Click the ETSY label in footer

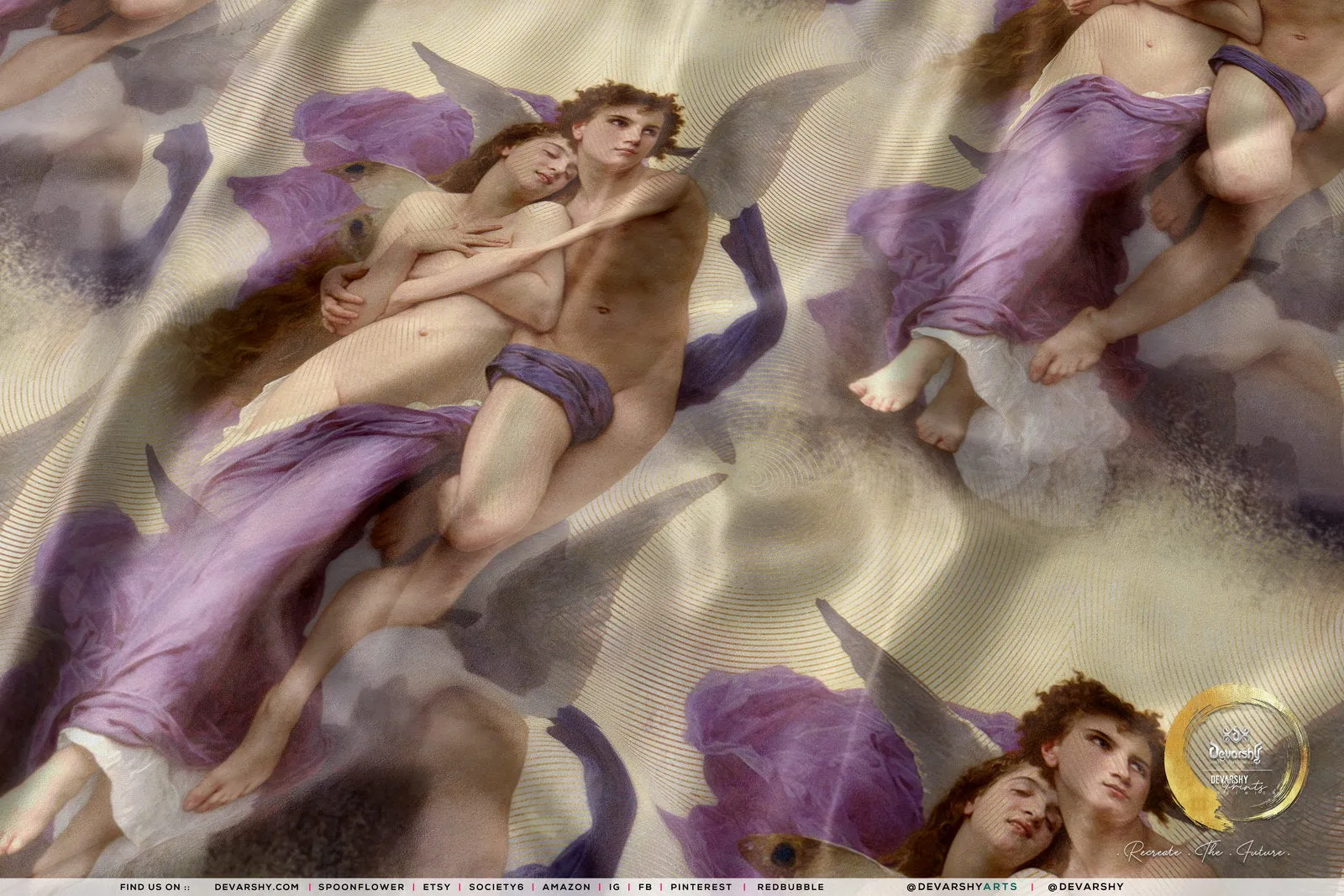coord(437,887)
